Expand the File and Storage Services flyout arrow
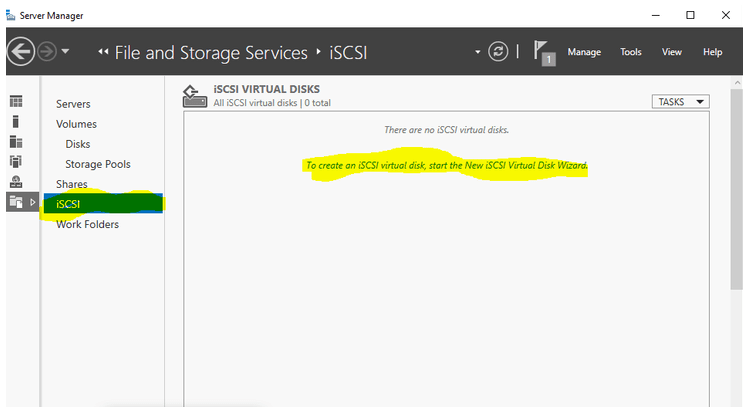The height and width of the screenshot is (412, 743). tap(34, 202)
